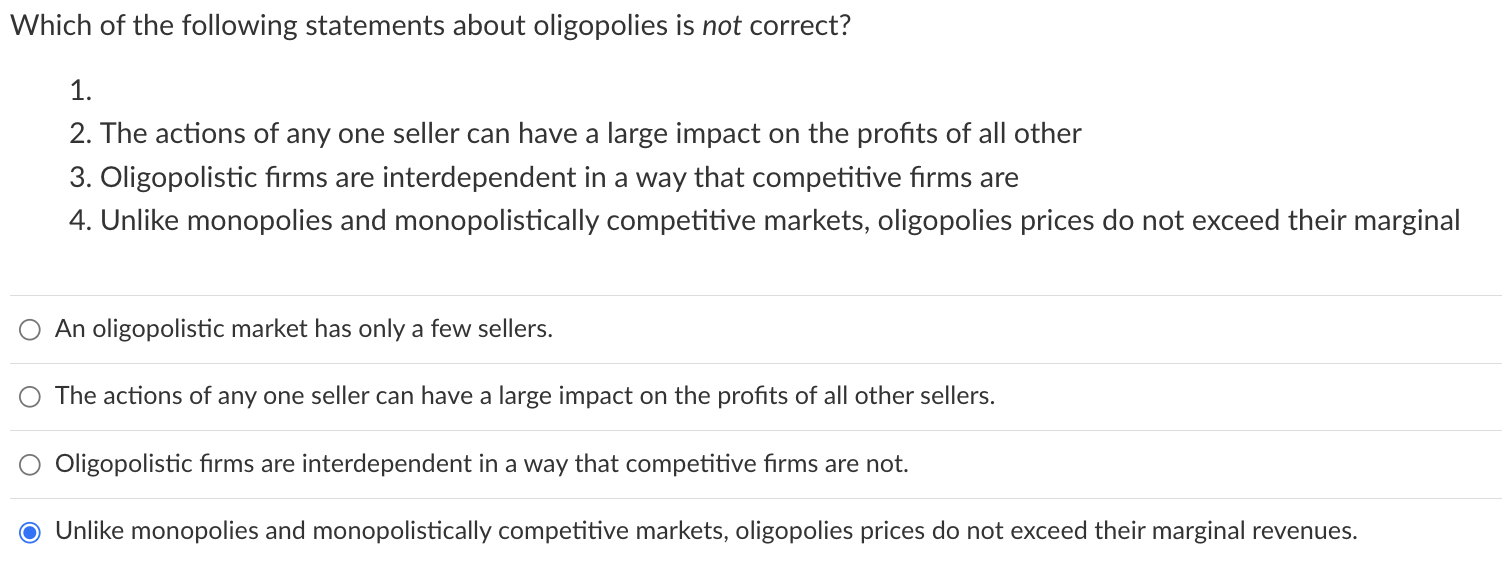
Task: Choose 'The actions of any one seller can have a large impact' option
Action: coord(29,396)
